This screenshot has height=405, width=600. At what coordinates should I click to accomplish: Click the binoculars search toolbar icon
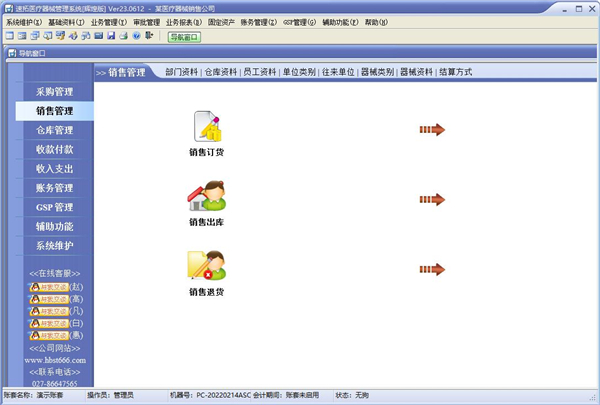[x=86, y=36]
